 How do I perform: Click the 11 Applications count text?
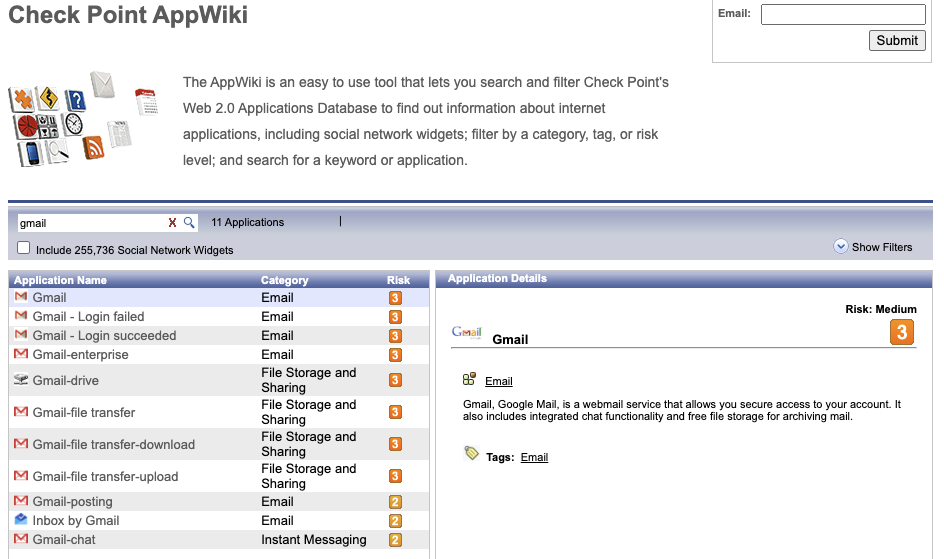pos(247,222)
